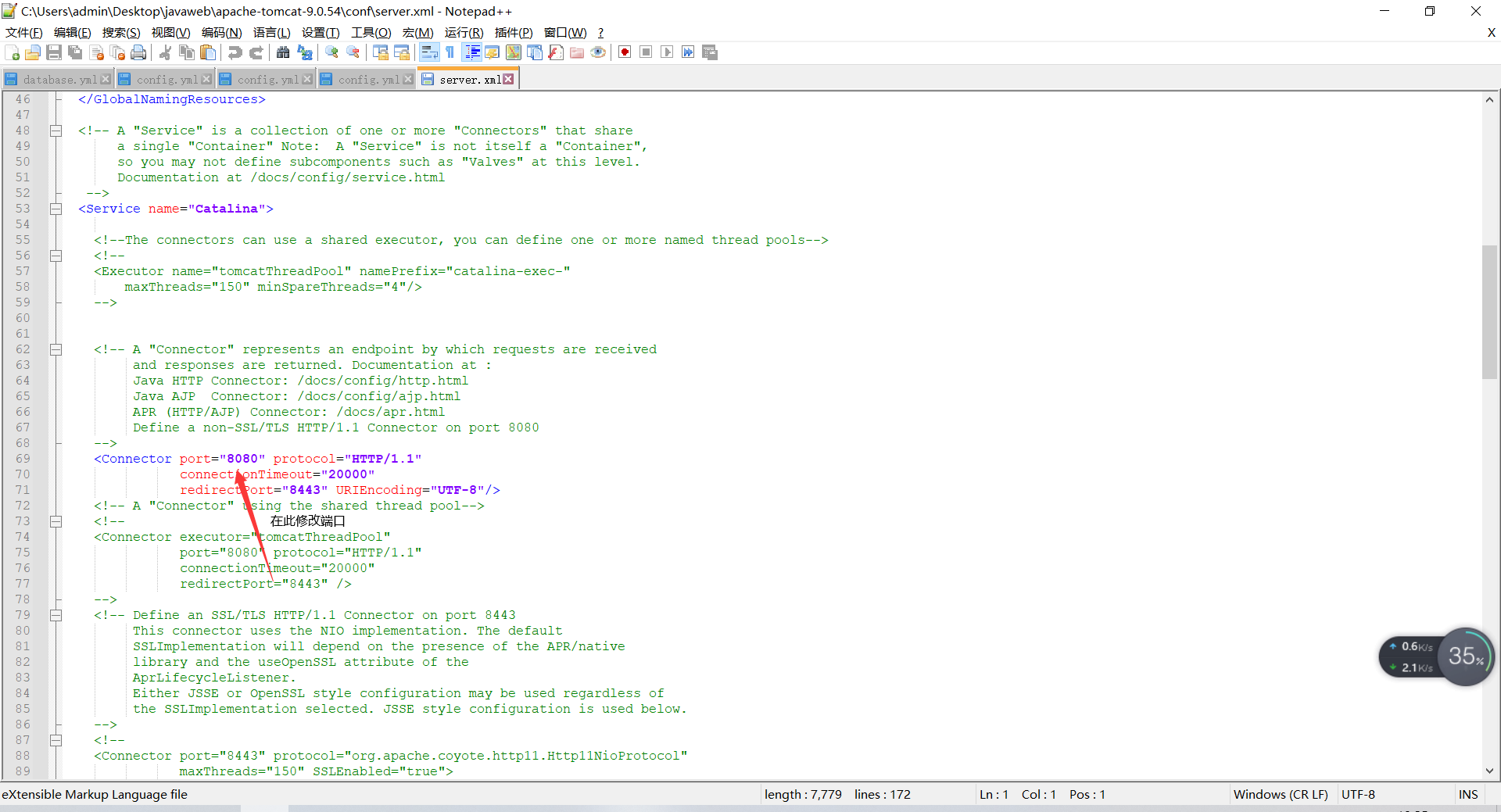Close the database.yml tab
This screenshot has width=1501, height=812.
(106, 80)
